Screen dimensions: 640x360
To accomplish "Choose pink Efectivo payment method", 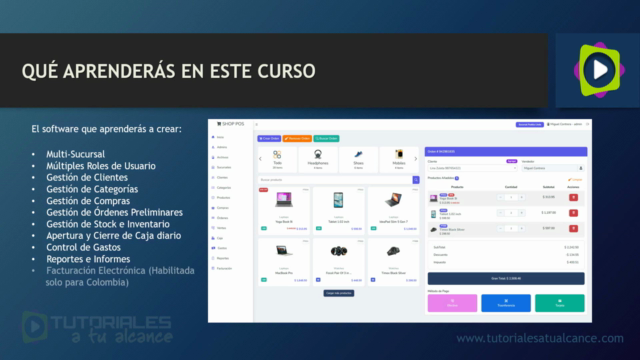I will click(452, 303).
